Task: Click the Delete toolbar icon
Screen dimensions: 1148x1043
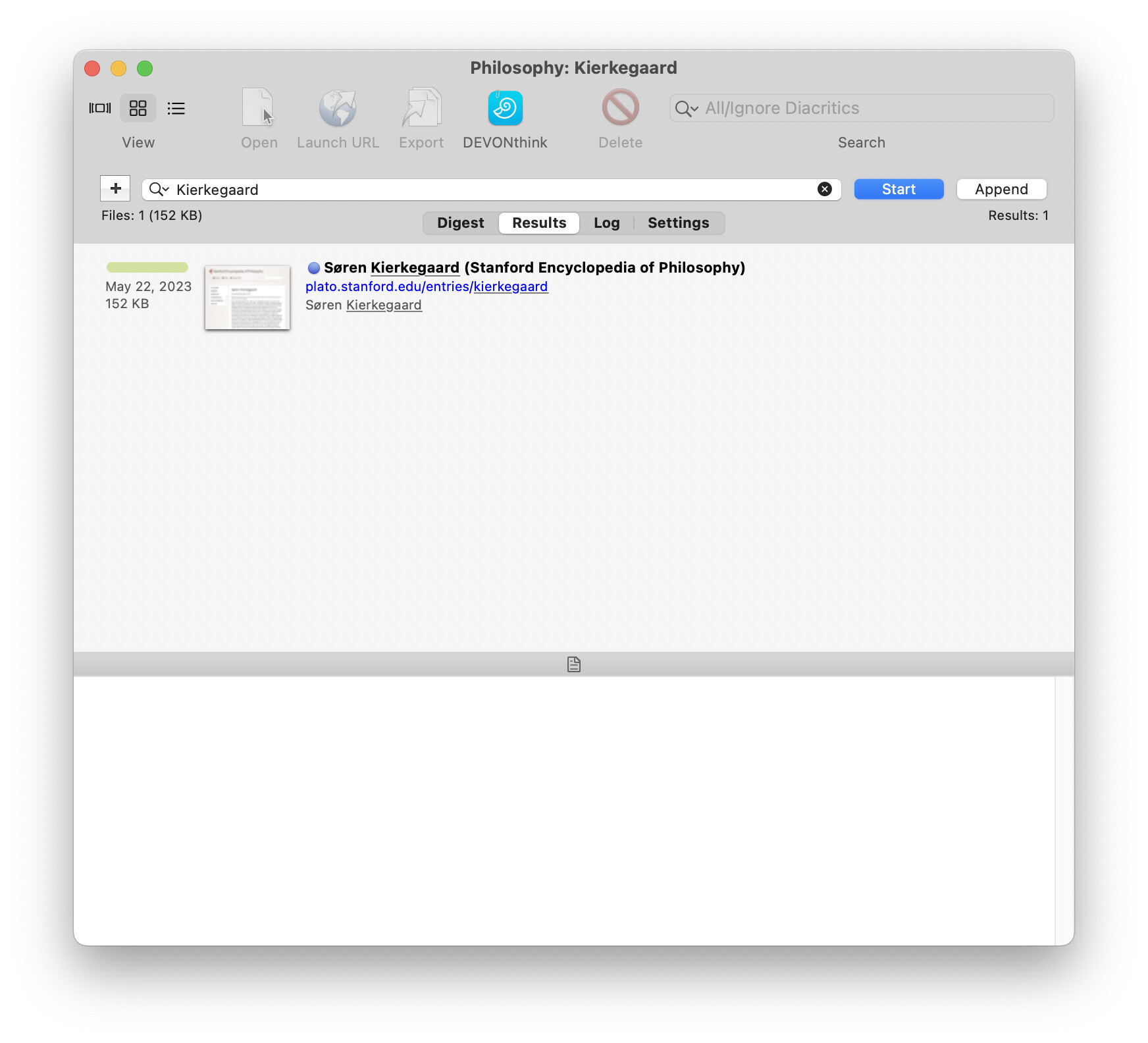Action: point(620,108)
